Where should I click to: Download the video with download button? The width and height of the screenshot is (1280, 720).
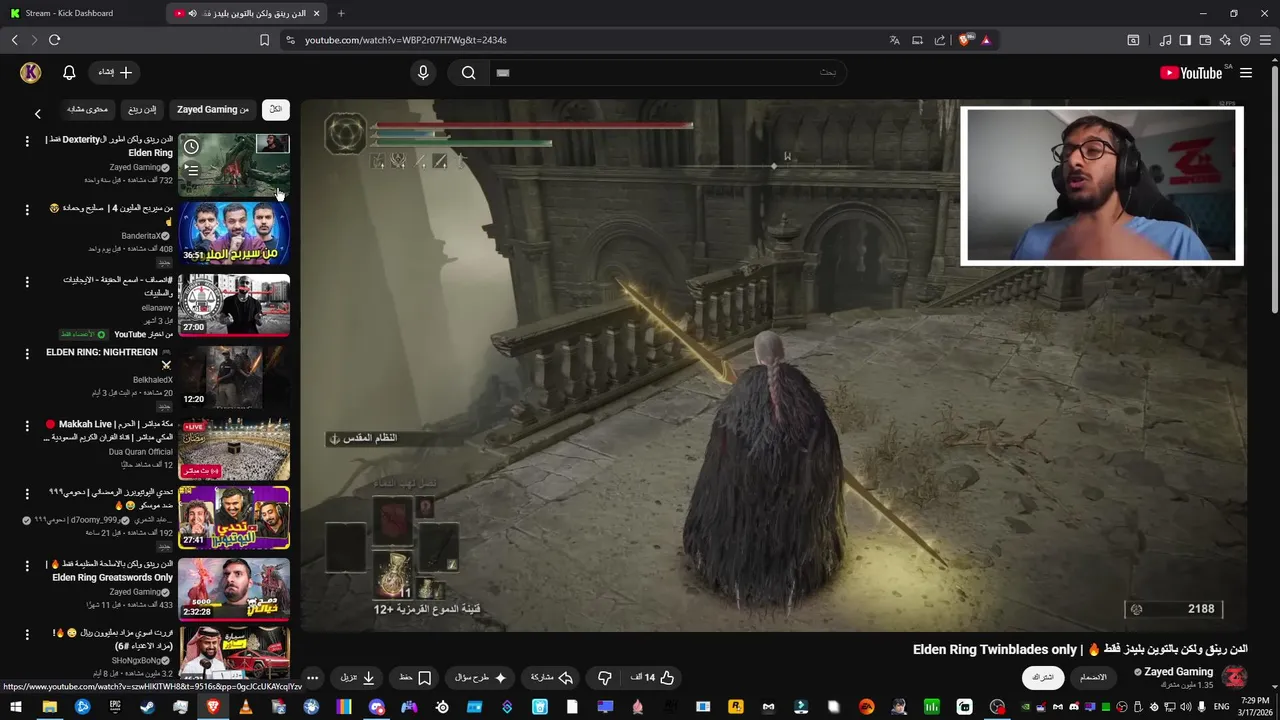click(x=358, y=678)
